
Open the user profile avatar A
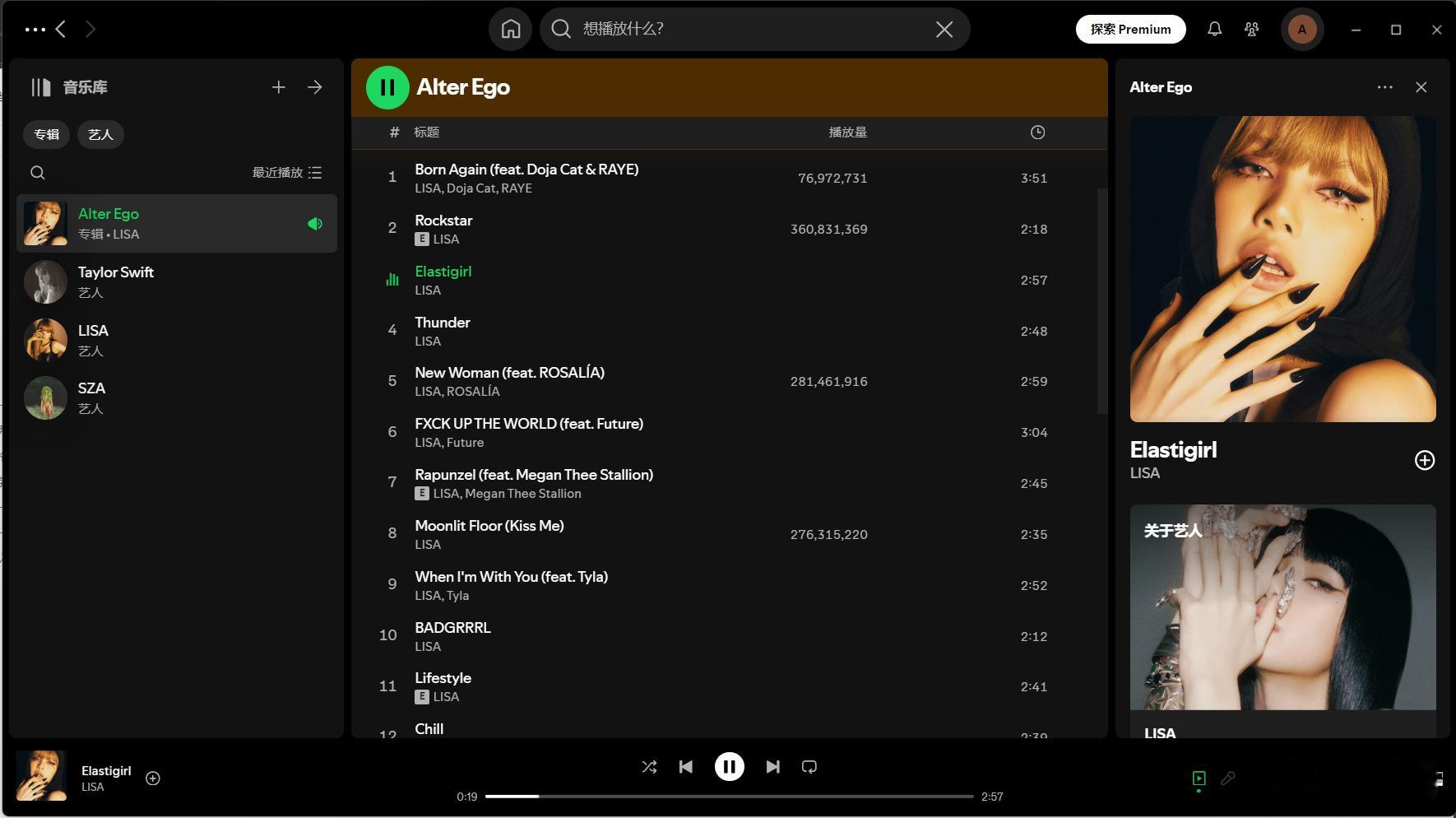1302,30
